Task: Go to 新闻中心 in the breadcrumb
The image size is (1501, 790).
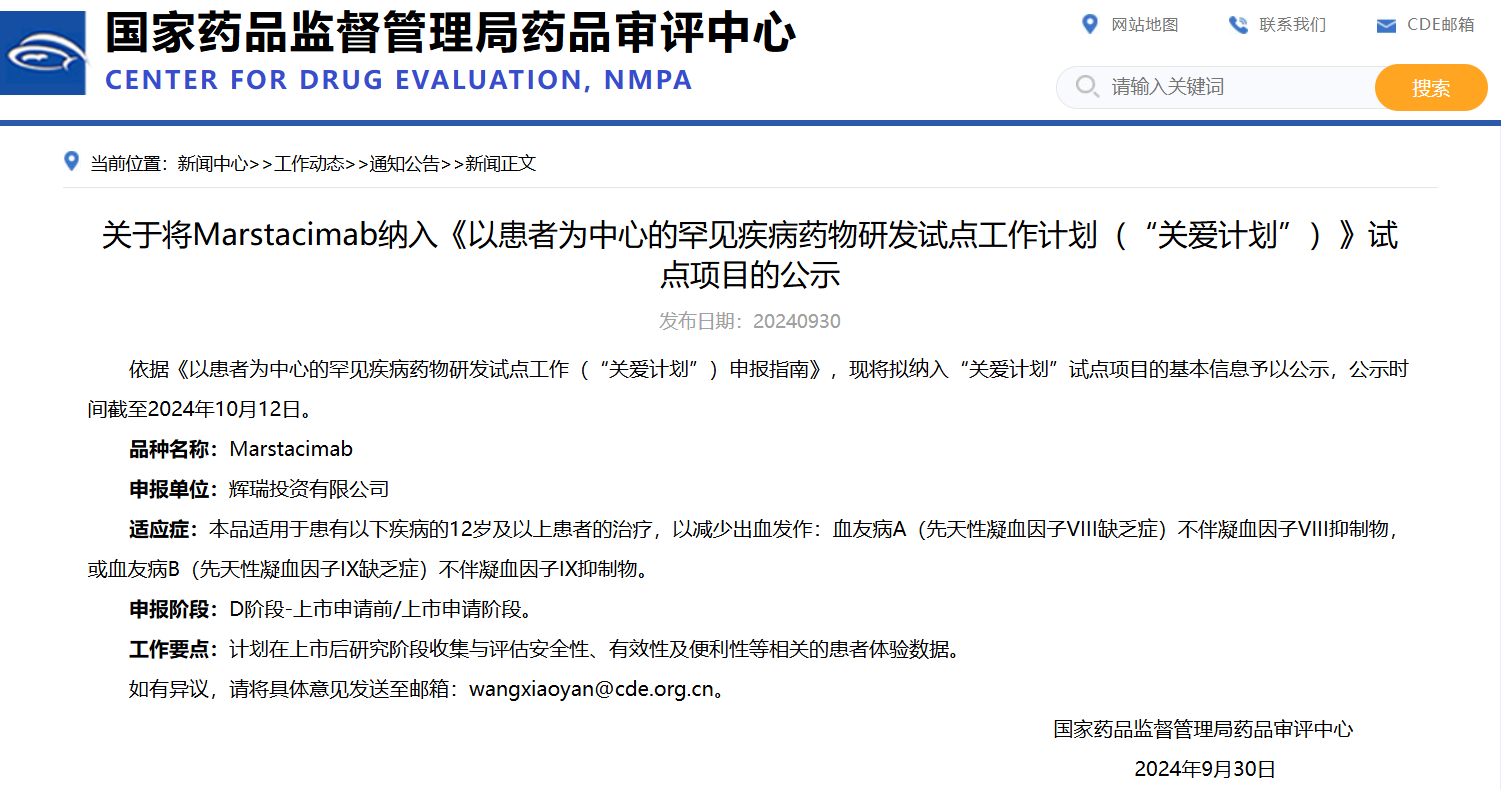Action: tap(213, 164)
